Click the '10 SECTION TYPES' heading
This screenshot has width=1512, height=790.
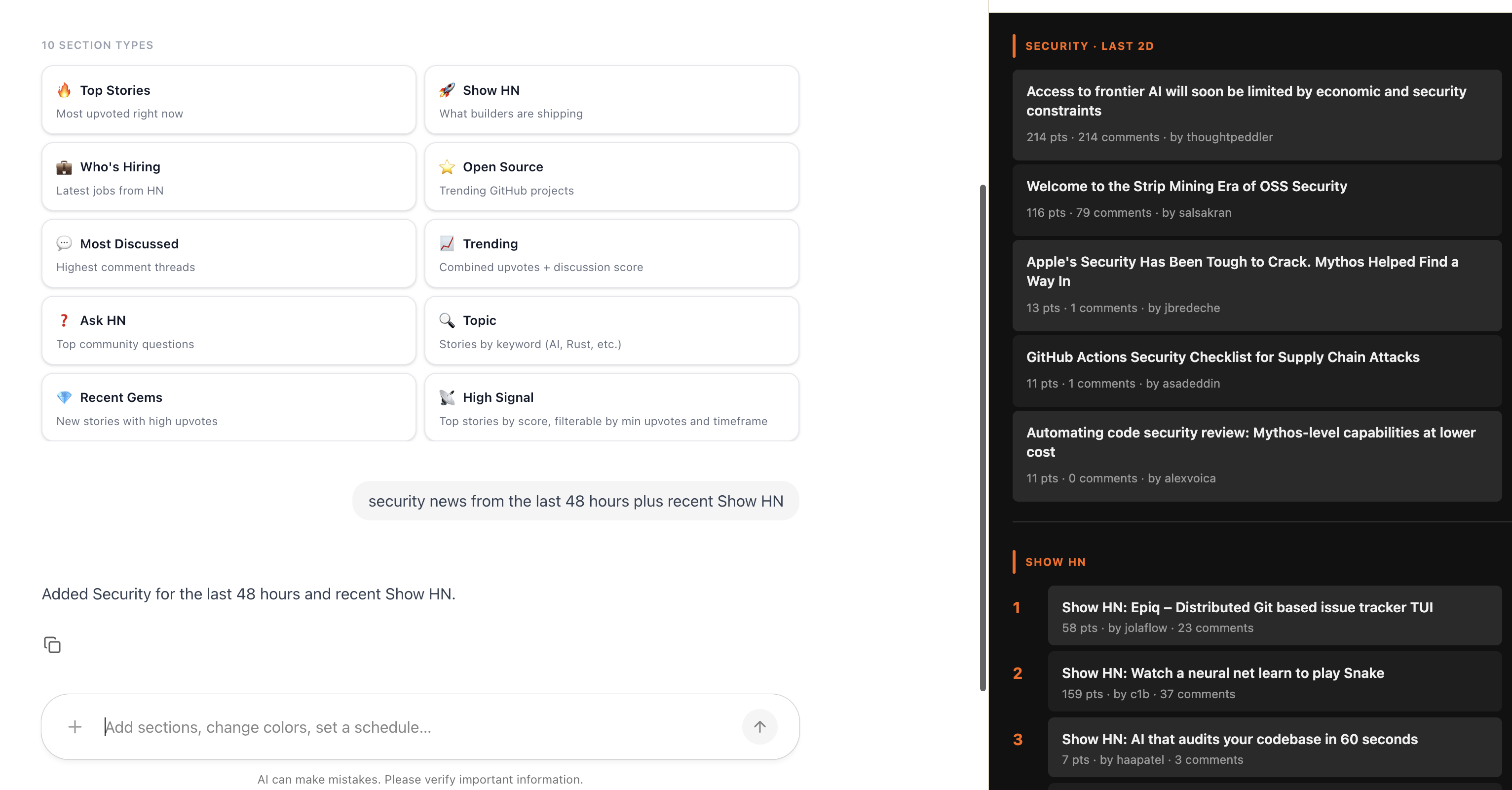click(97, 45)
